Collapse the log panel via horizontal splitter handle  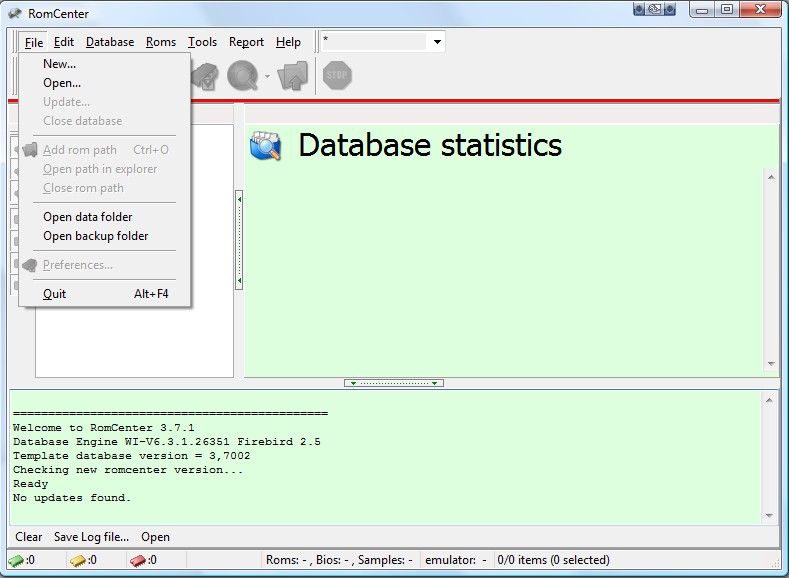393,383
